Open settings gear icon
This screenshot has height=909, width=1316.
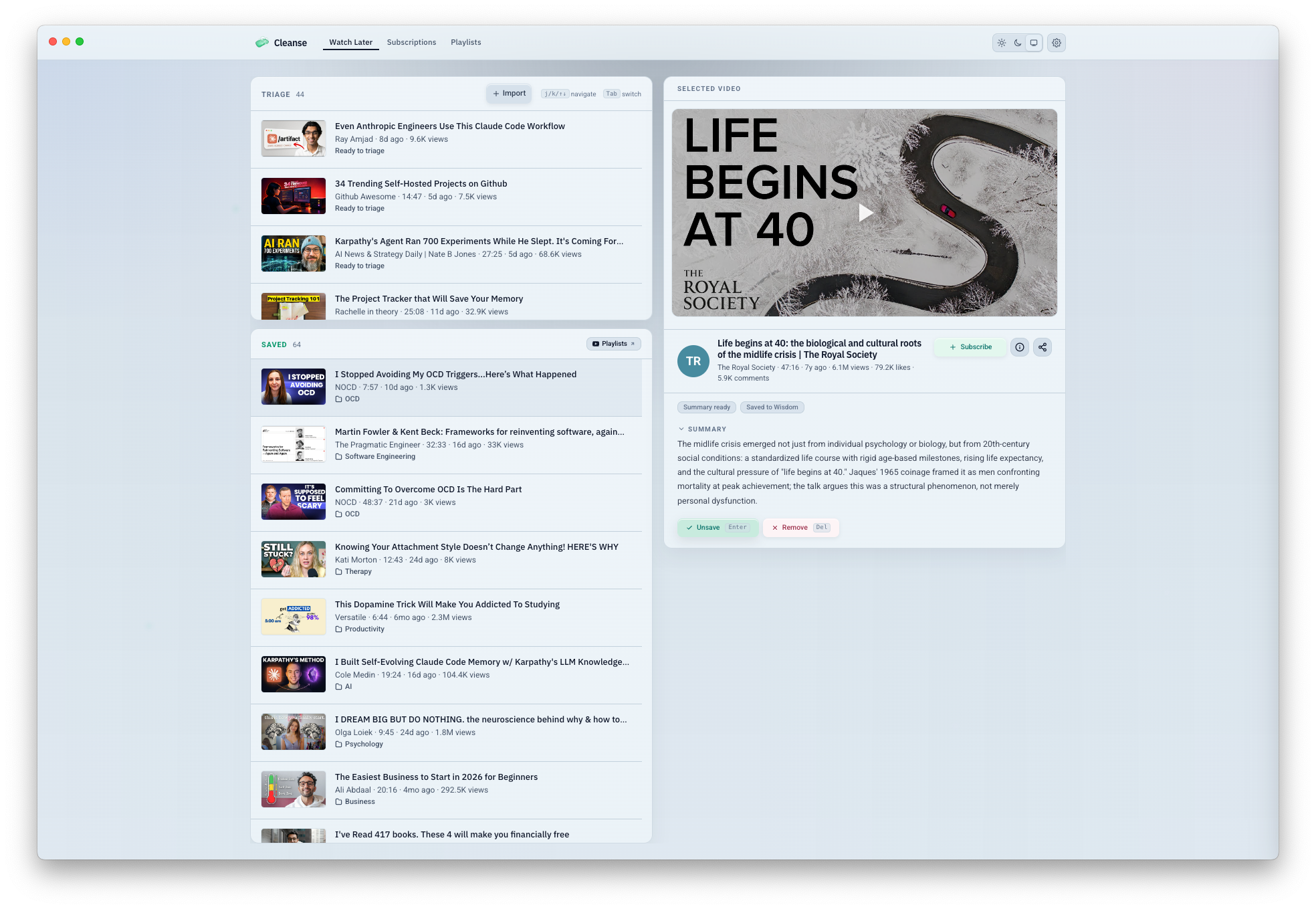click(x=1057, y=43)
